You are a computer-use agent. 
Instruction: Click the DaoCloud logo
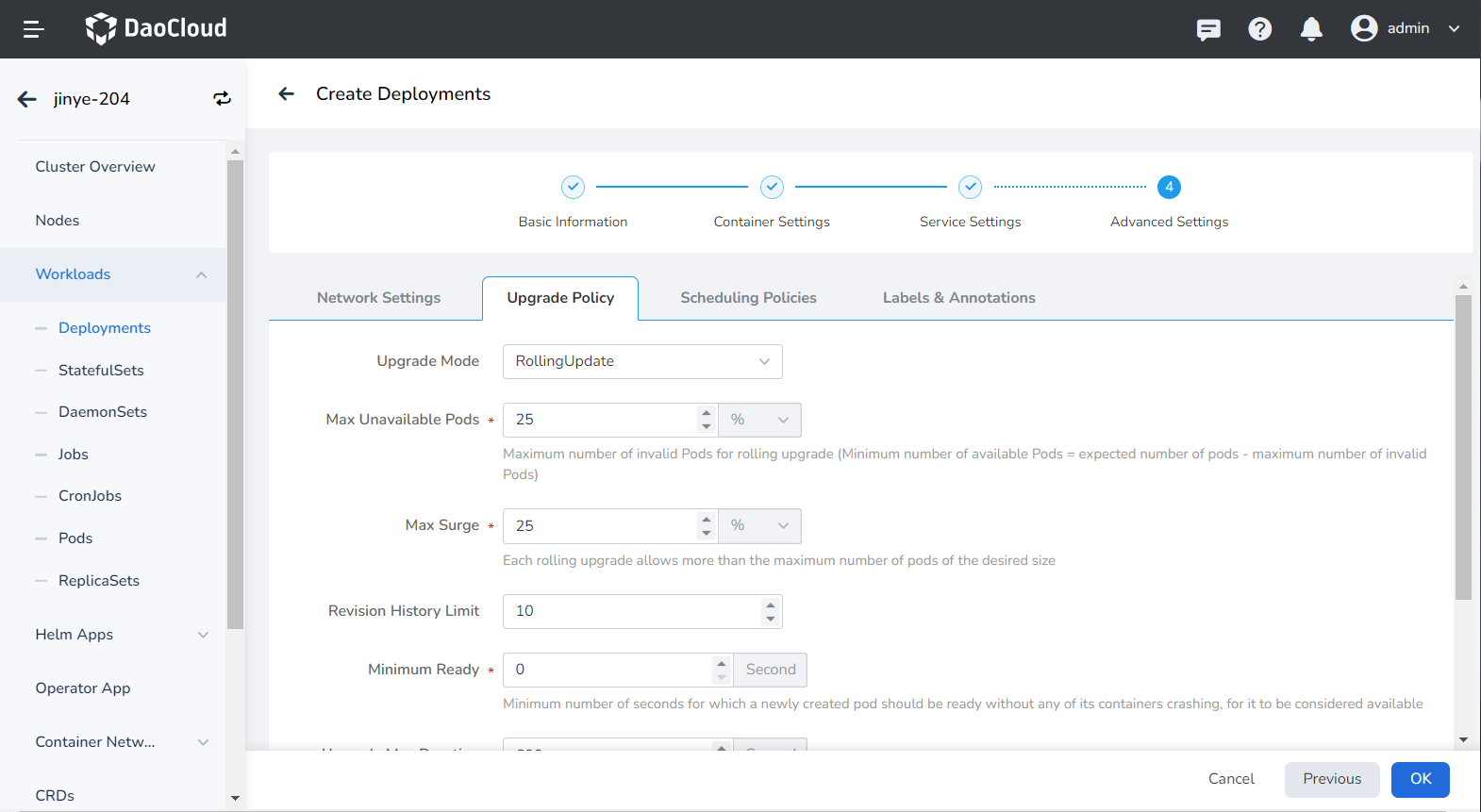157,28
